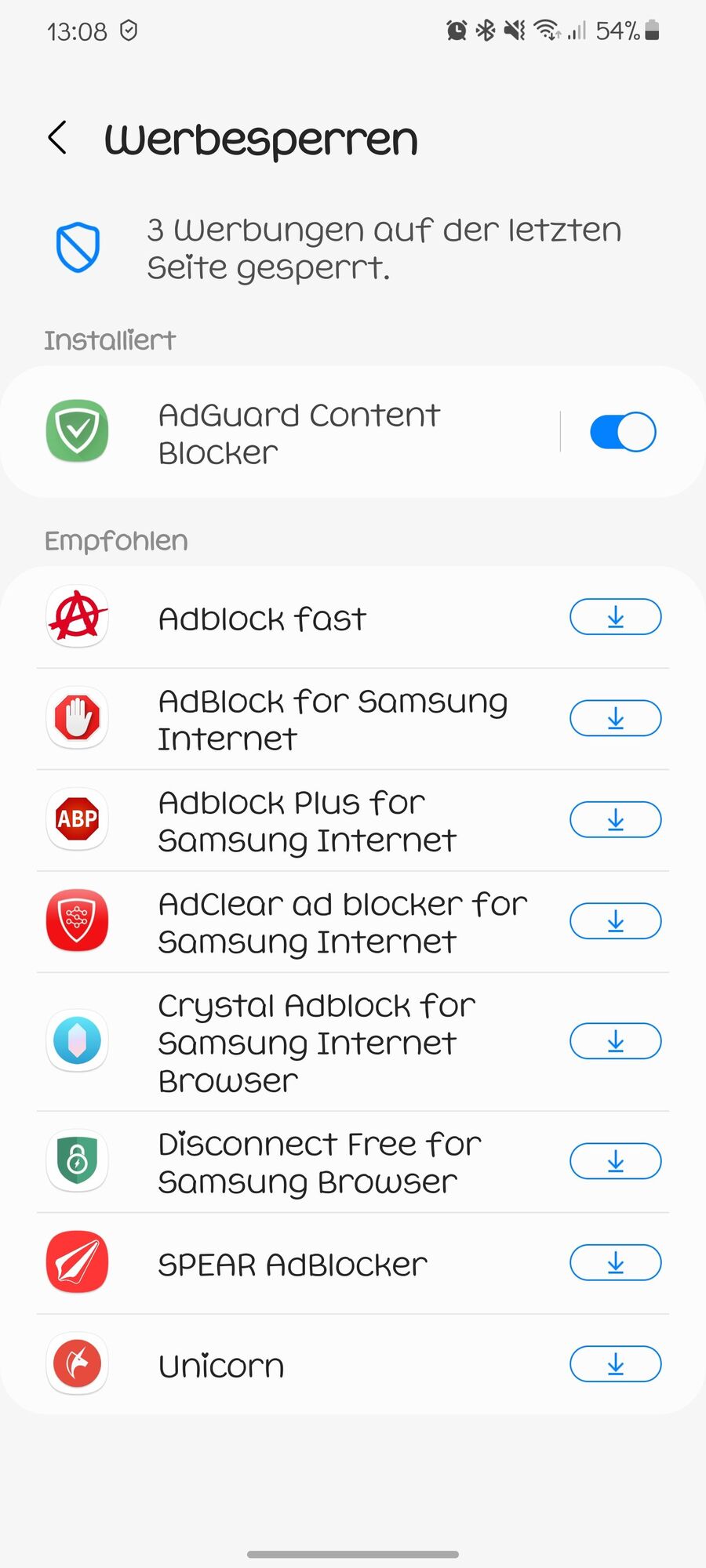Tap the AdGuard Content Blocker app icon
Screen dimensions: 706x1568
pos(77,431)
